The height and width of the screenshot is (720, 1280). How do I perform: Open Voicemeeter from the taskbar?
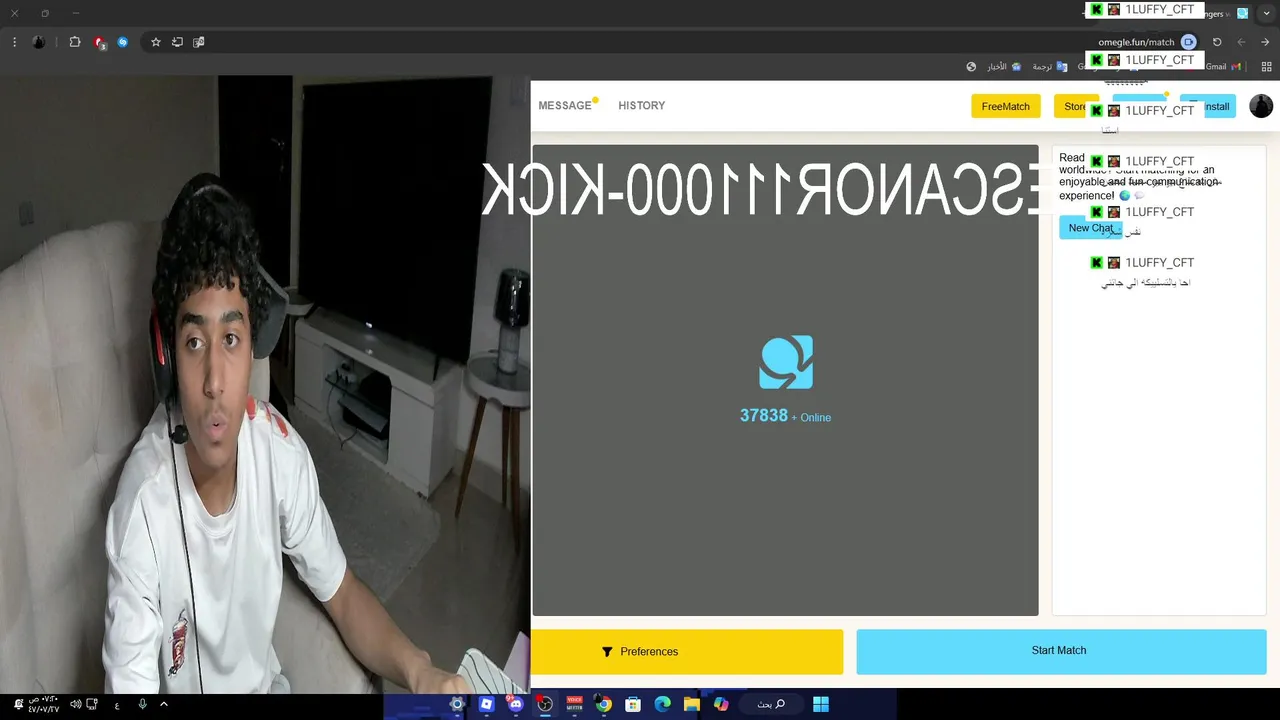(574, 705)
